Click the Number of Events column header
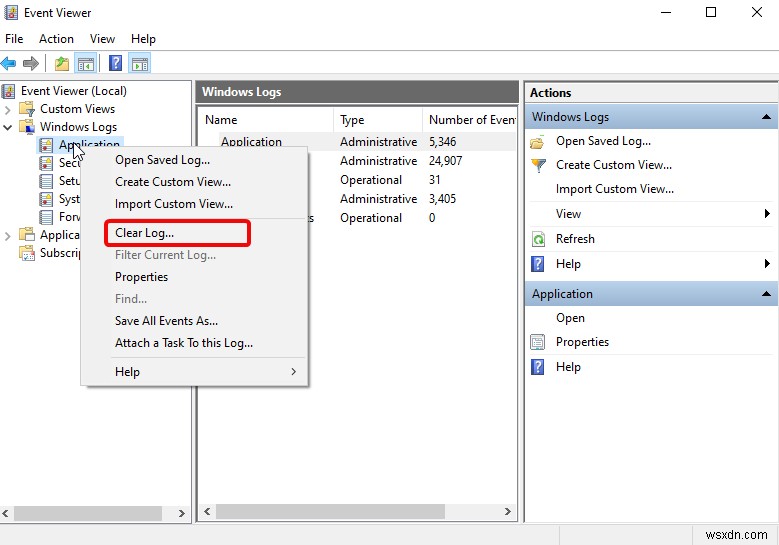The width and height of the screenshot is (779, 545). point(470,120)
